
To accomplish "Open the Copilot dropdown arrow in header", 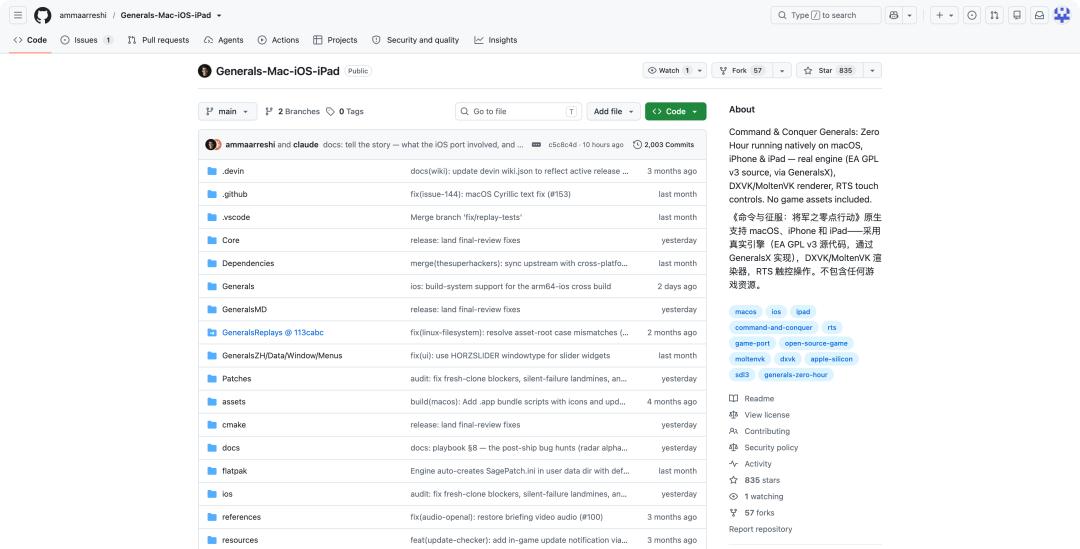I will [909, 15].
